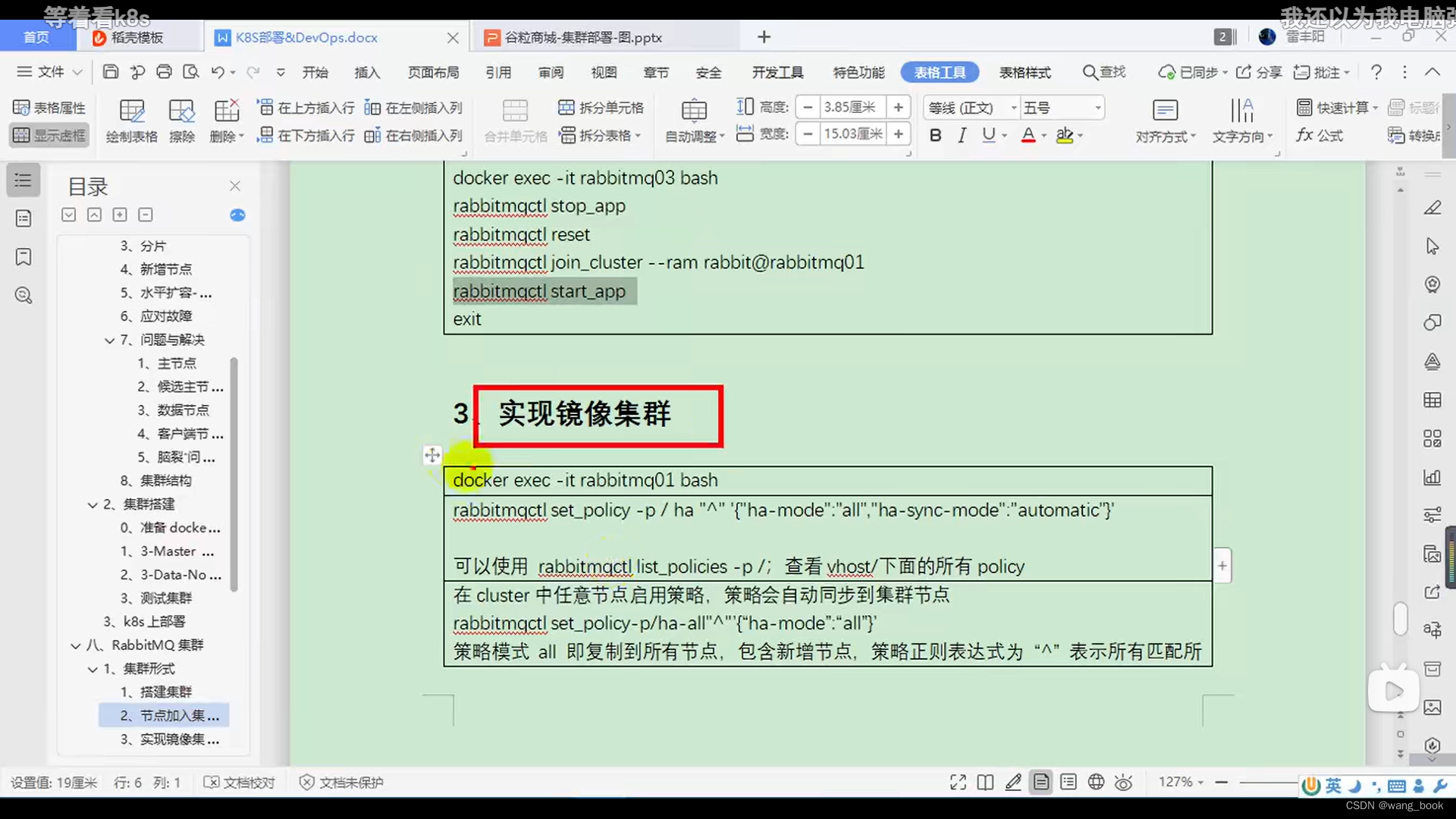The image size is (1456, 819).
Task: Collapse the 7、问题与解决 outline node
Action: pyautogui.click(x=110, y=340)
